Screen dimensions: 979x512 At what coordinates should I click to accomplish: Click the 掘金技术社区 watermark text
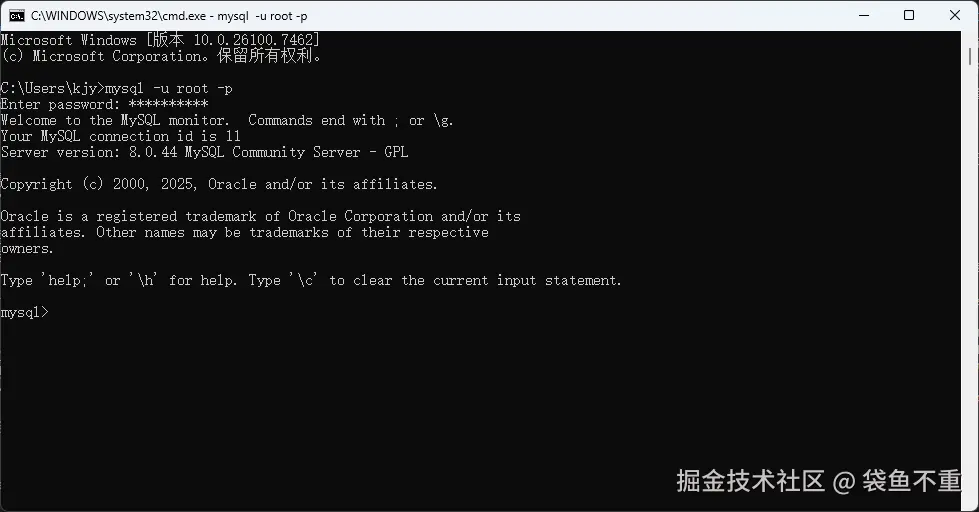click(x=750, y=481)
